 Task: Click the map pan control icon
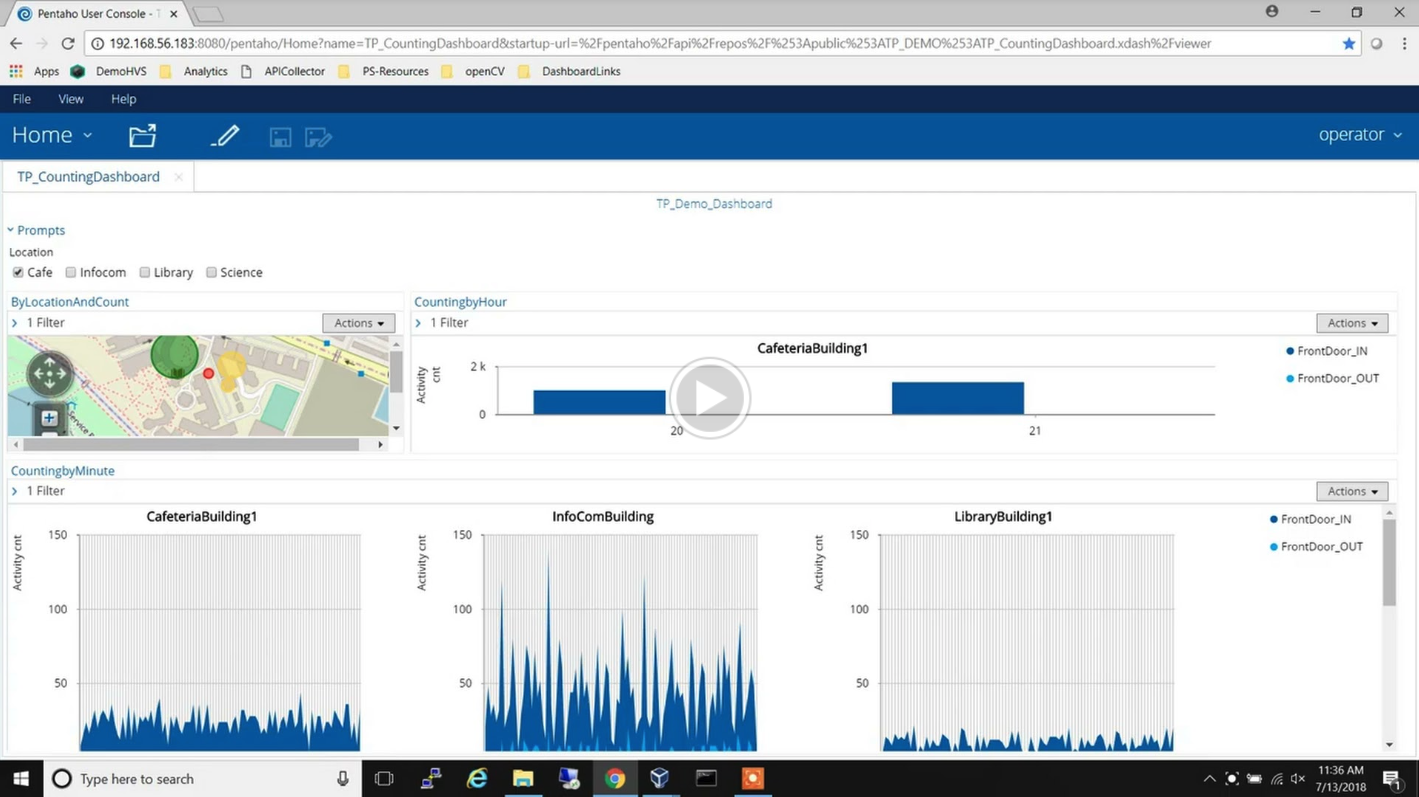click(x=49, y=374)
